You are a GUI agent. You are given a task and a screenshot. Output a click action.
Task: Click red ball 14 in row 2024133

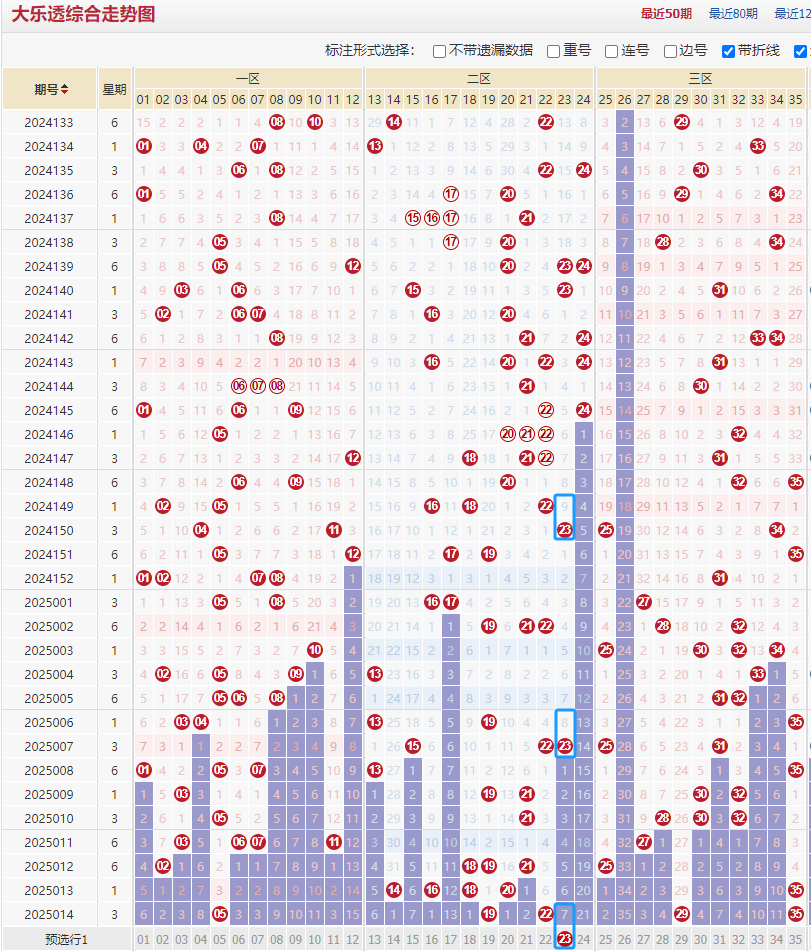[394, 122]
